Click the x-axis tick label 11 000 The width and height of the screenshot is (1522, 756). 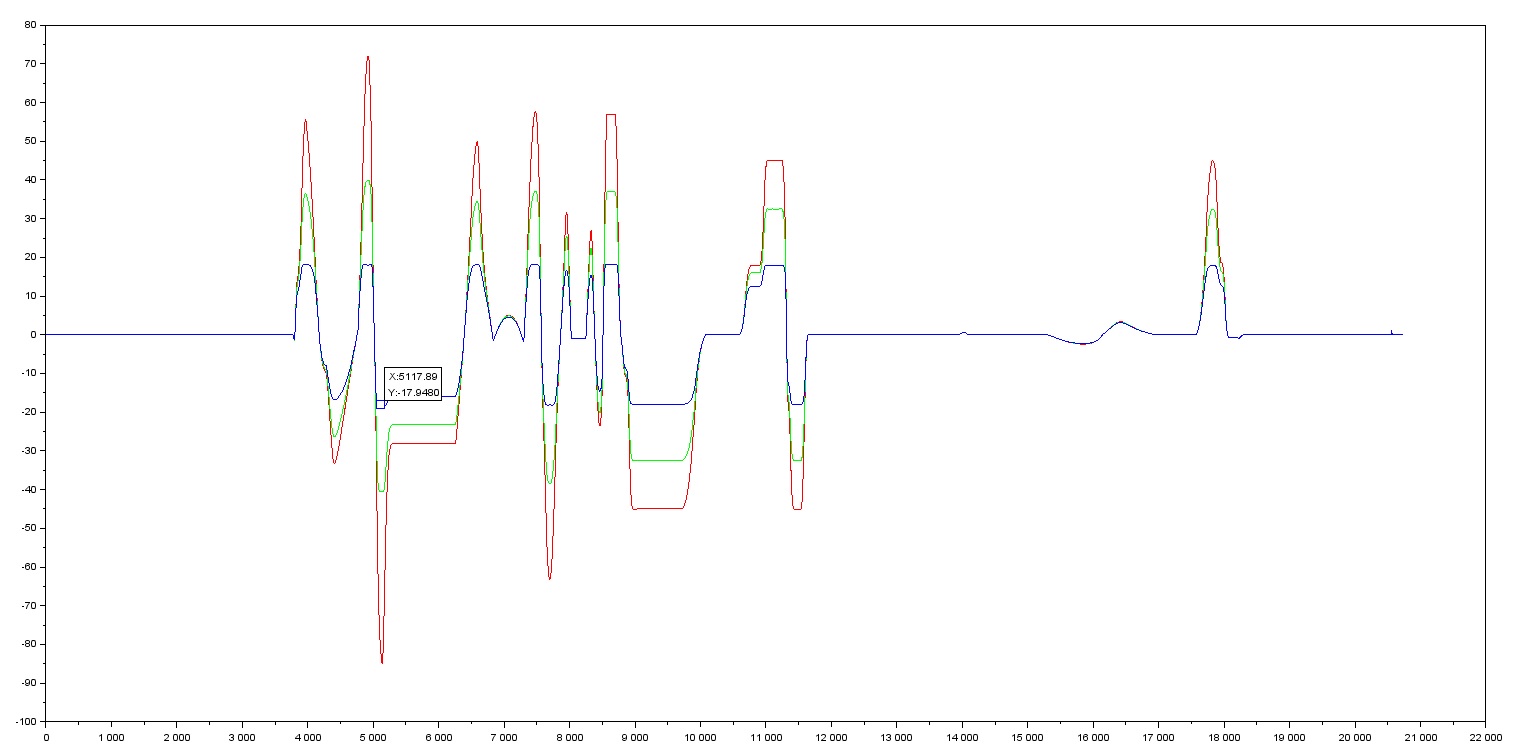[x=766, y=736]
